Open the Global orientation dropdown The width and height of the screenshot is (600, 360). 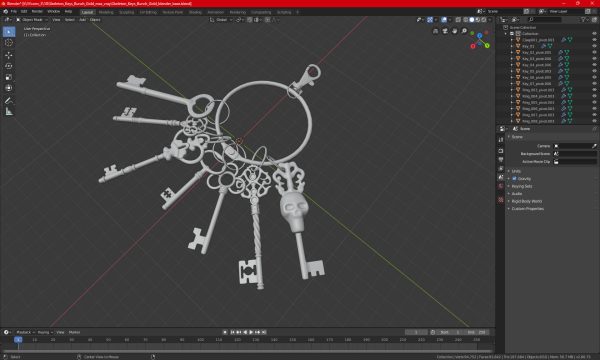coord(221,20)
